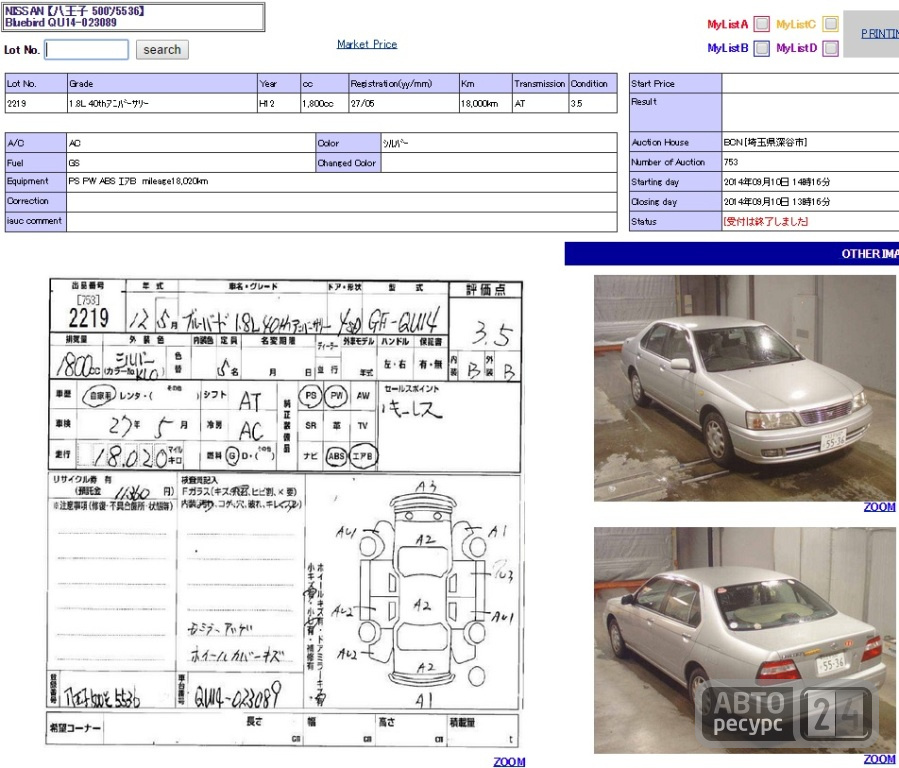Screen dimensions: 899x768
Task: Select the A/C value AC
Action: 75,143
